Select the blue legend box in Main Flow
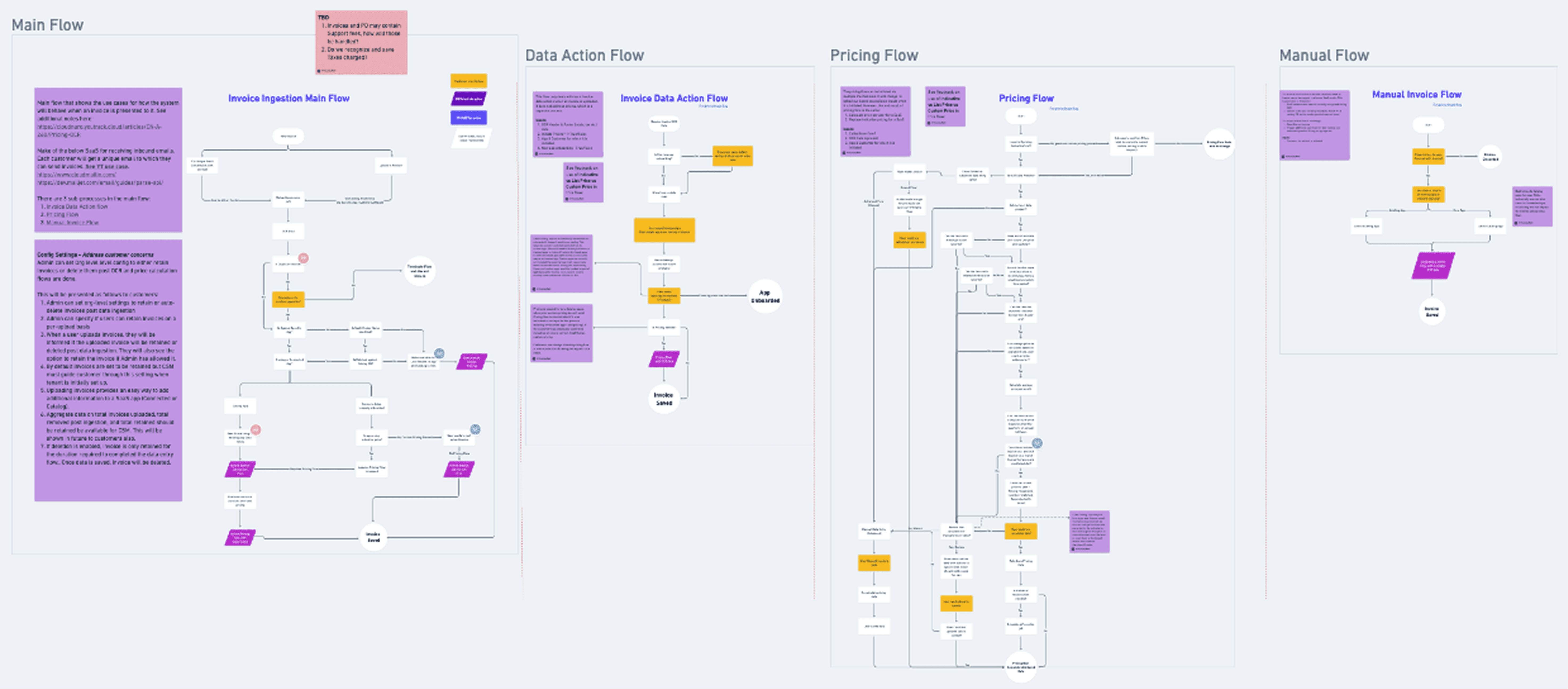Viewport: 1568px width, 689px height. (468, 117)
